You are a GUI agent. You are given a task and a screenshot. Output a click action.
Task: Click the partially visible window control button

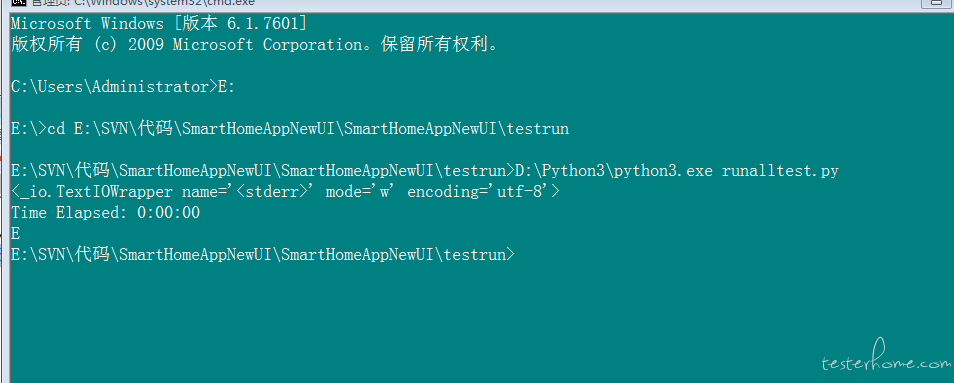tap(938, 3)
